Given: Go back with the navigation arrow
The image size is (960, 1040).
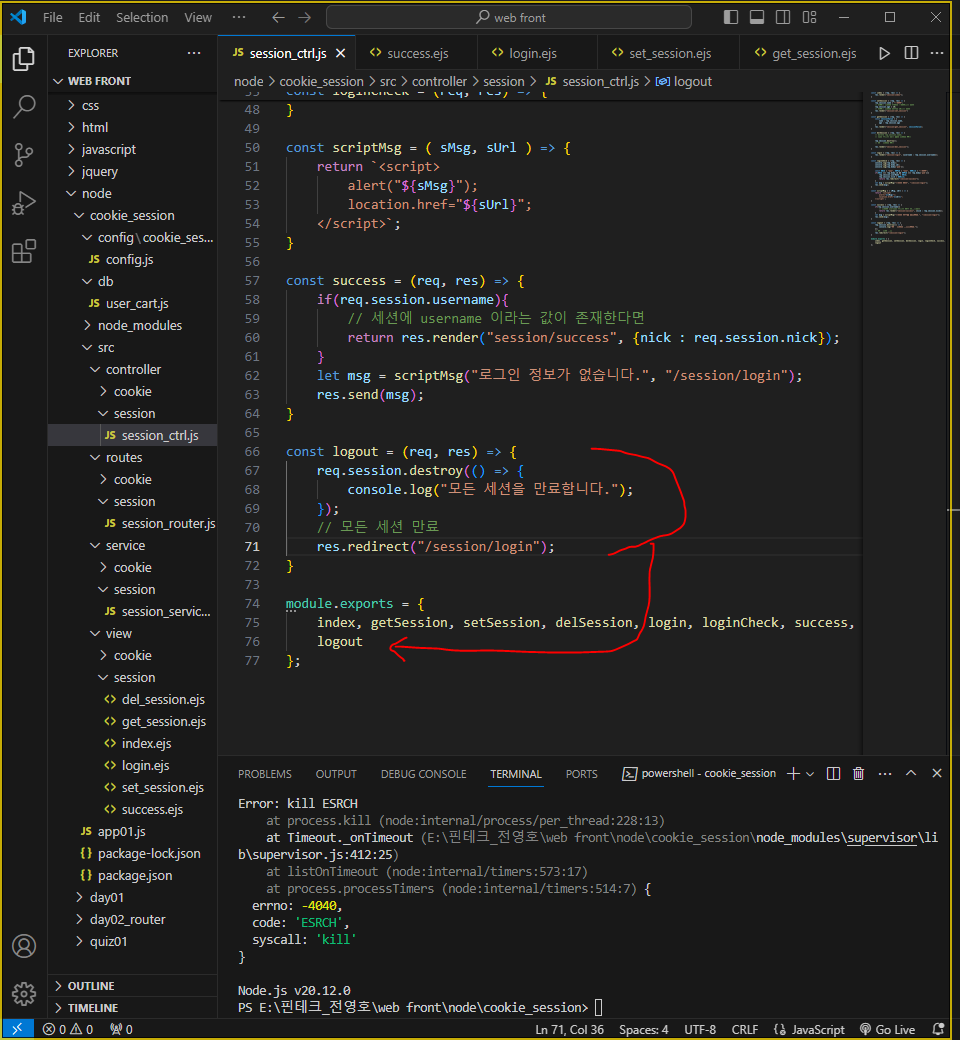Looking at the screenshot, I should click(x=278, y=17).
